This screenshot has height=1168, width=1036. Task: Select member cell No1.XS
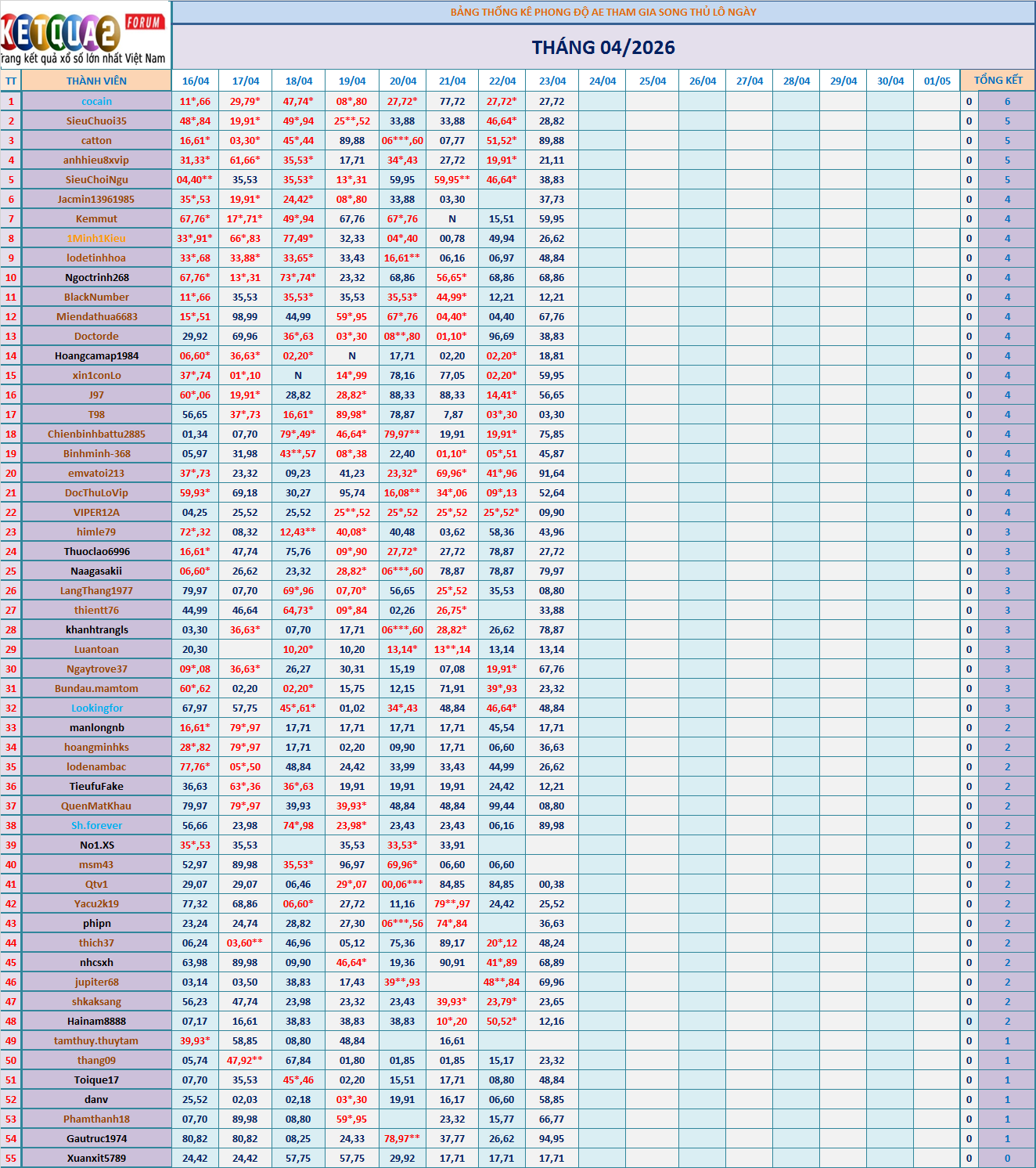pyautogui.click(x=96, y=845)
